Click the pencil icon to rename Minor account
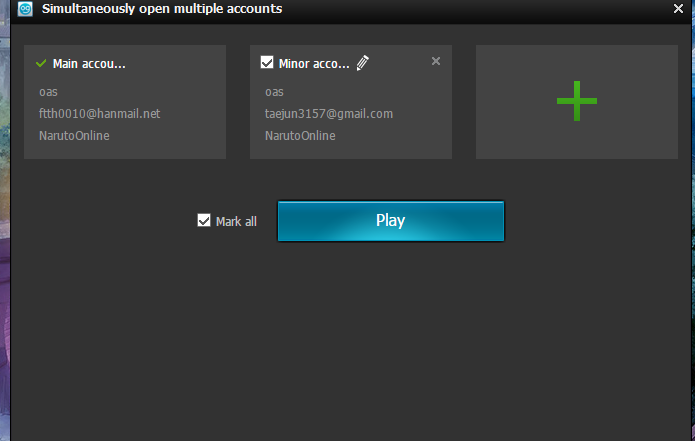 (x=362, y=63)
